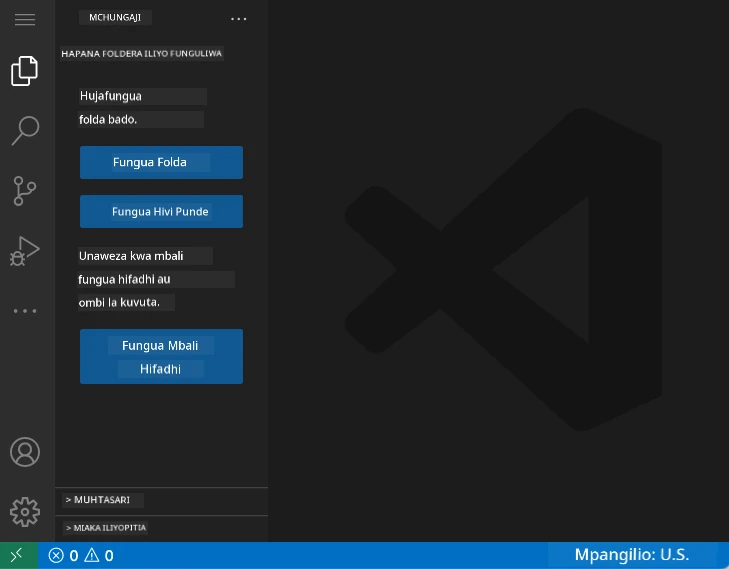Open the hamburger application menu
This screenshot has width=729, height=569.
tap(25, 19)
